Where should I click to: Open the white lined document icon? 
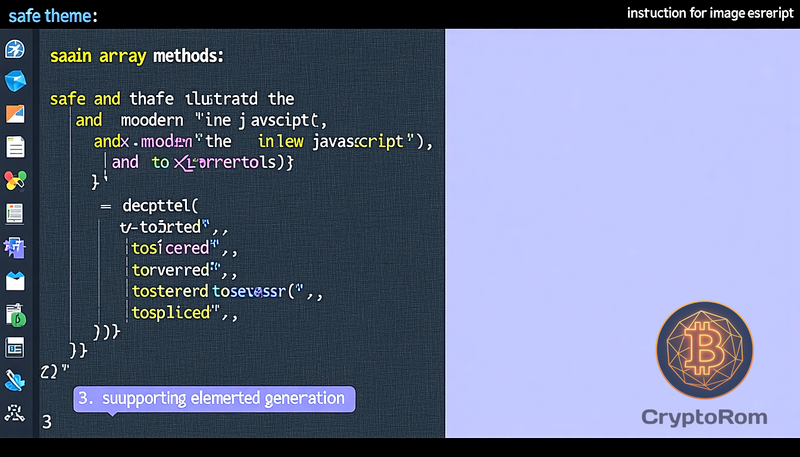[15, 147]
